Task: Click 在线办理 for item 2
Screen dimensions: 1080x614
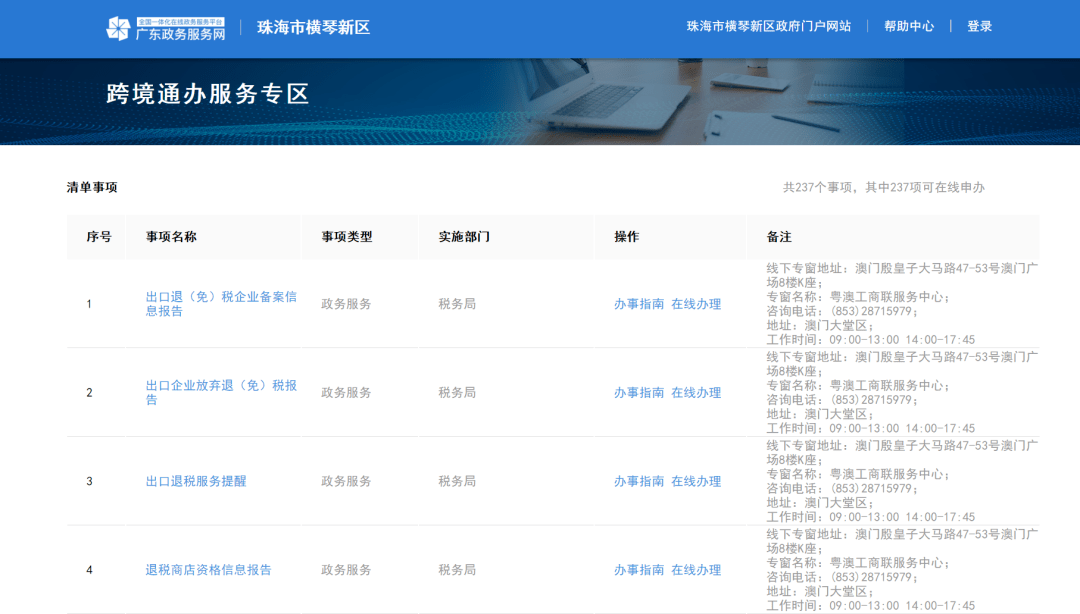Action: click(x=696, y=393)
